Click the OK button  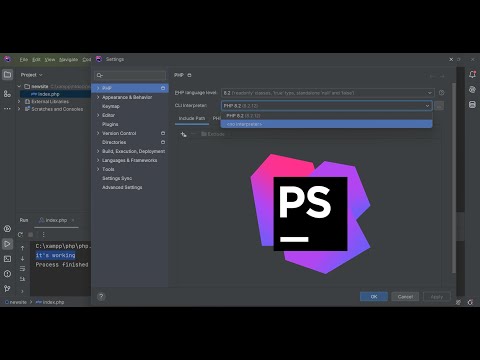(374, 296)
